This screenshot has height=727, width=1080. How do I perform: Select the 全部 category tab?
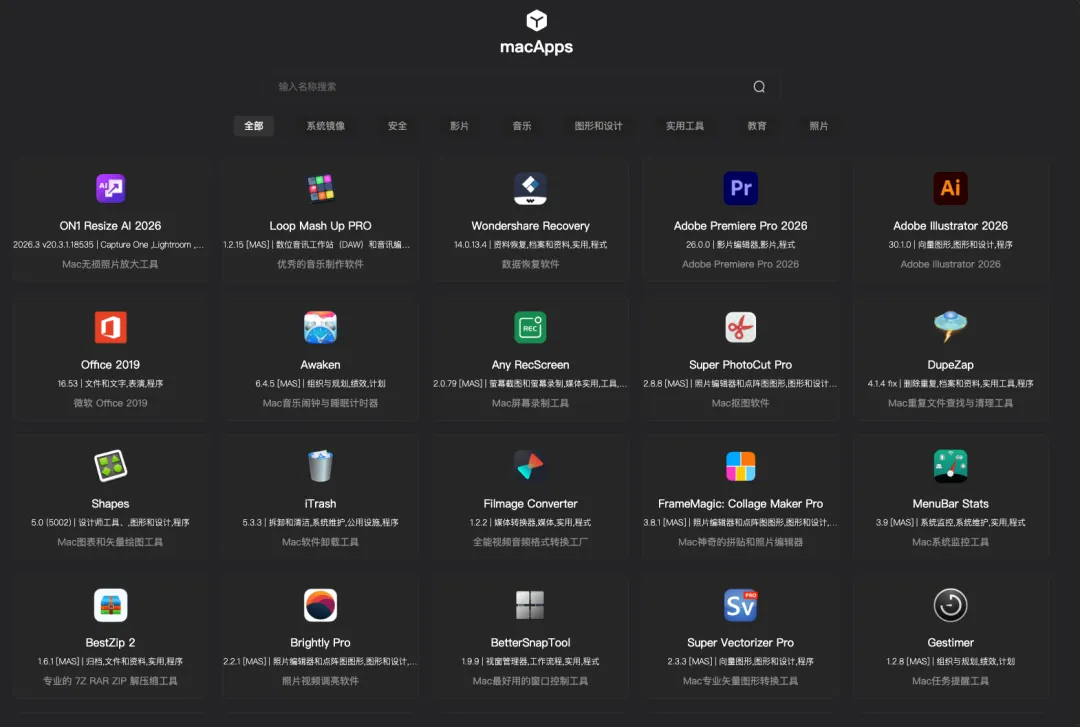(x=253, y=126)
